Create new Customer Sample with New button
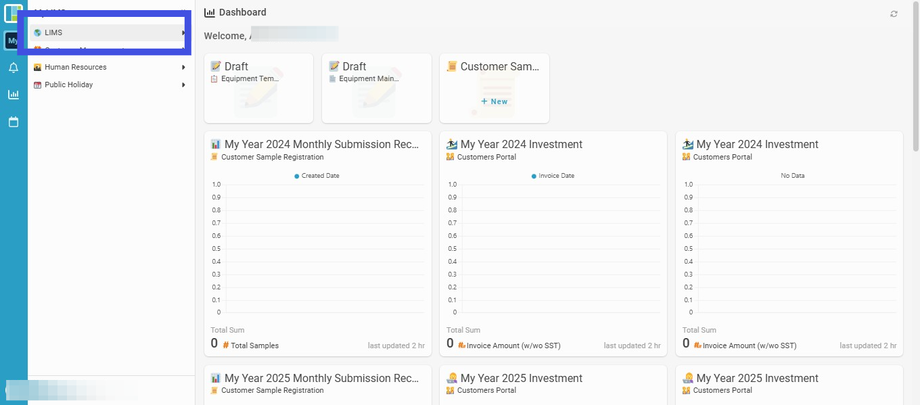The image size is (920, 405). pyautogui.click(x=494, y=101)
